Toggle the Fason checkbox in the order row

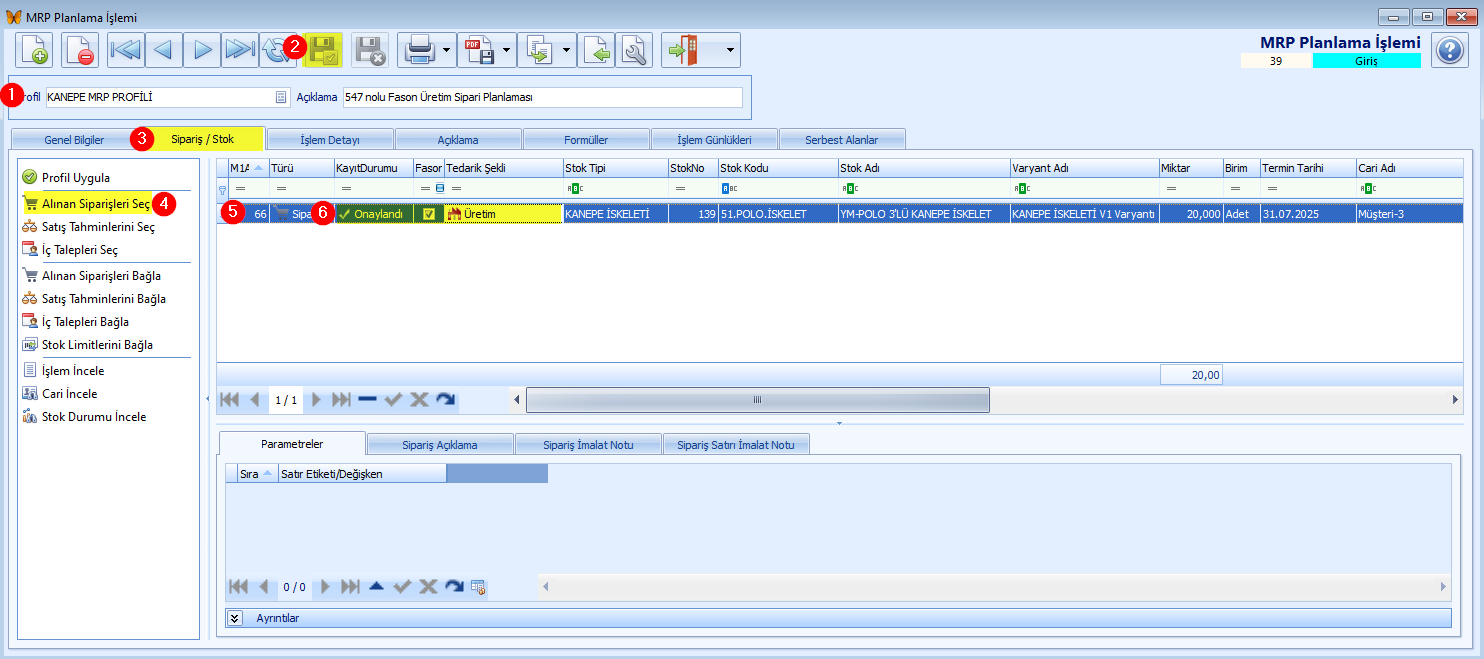pyautogui.click(x=429, y=213)
